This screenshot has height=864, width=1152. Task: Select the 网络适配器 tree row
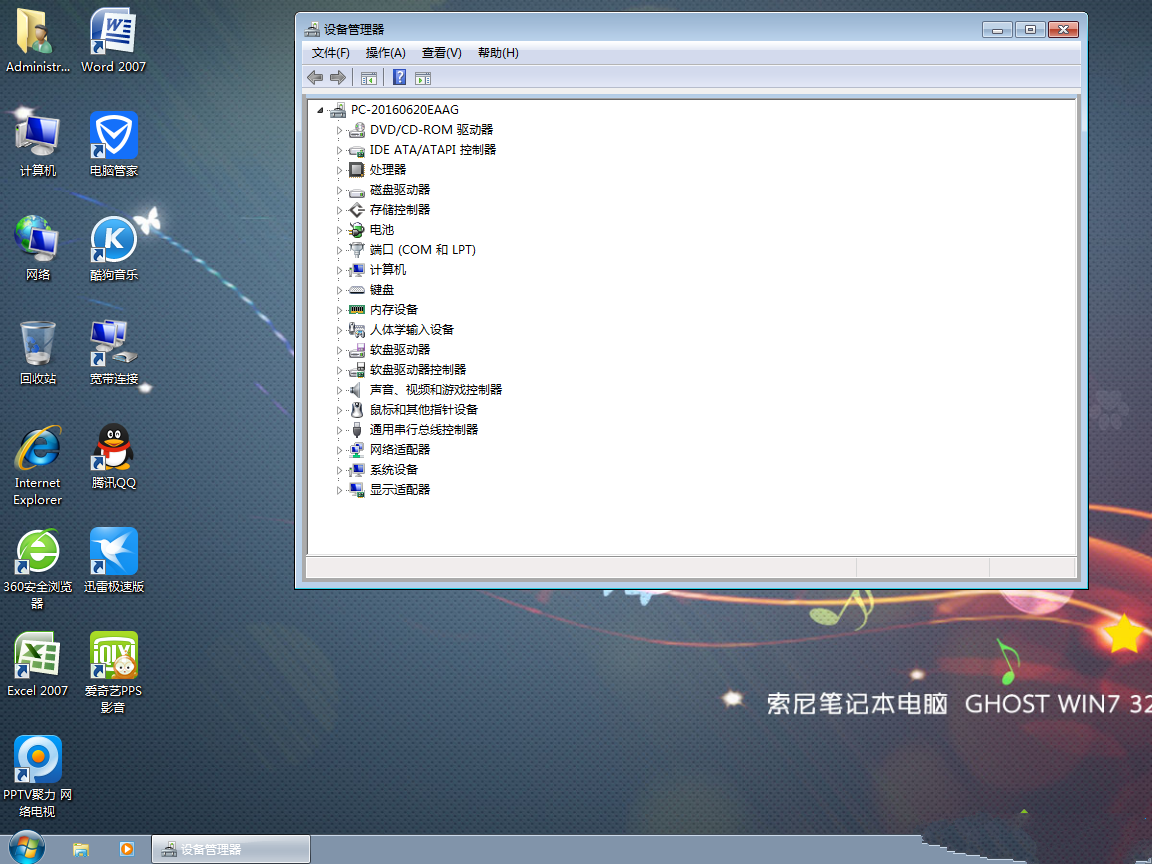400,450
